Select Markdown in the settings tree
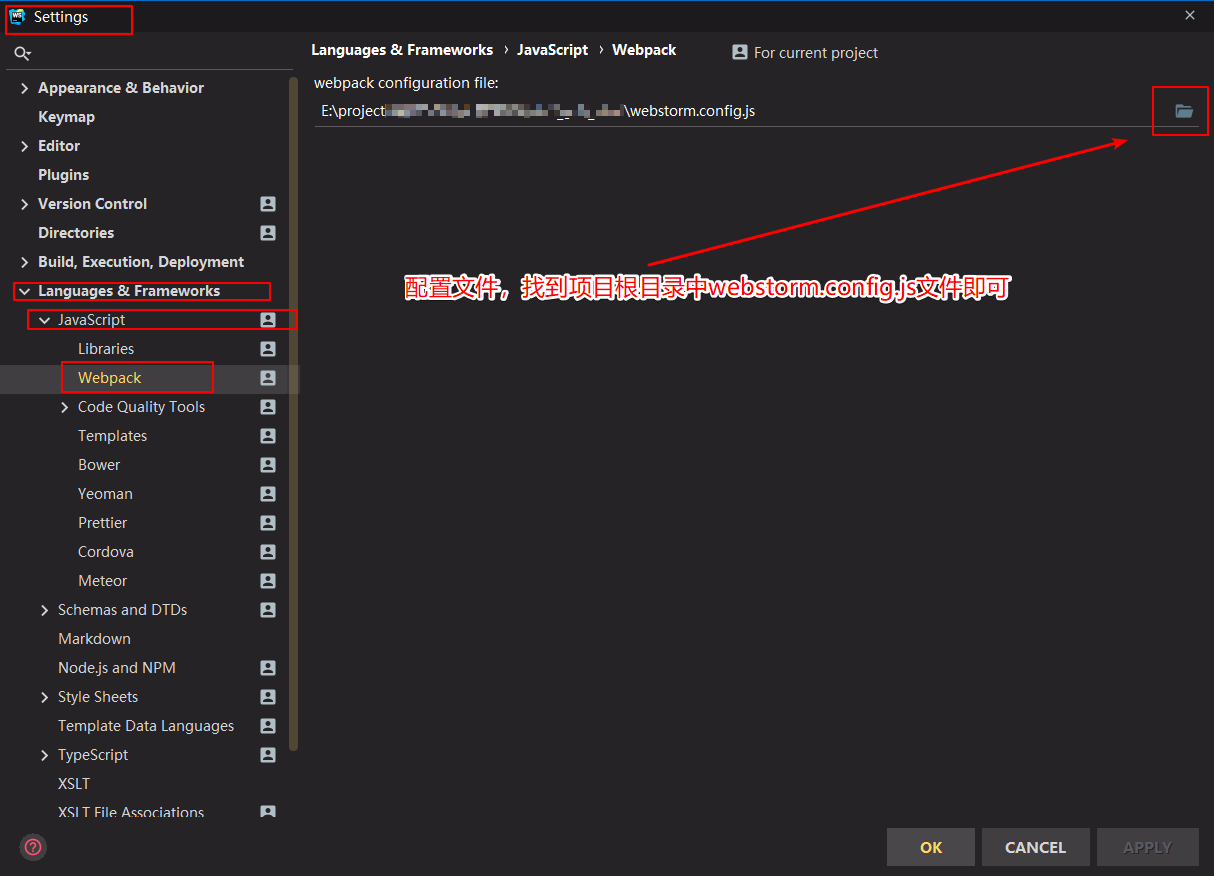This screenshot has width=1214, height=876. (94, 638)
